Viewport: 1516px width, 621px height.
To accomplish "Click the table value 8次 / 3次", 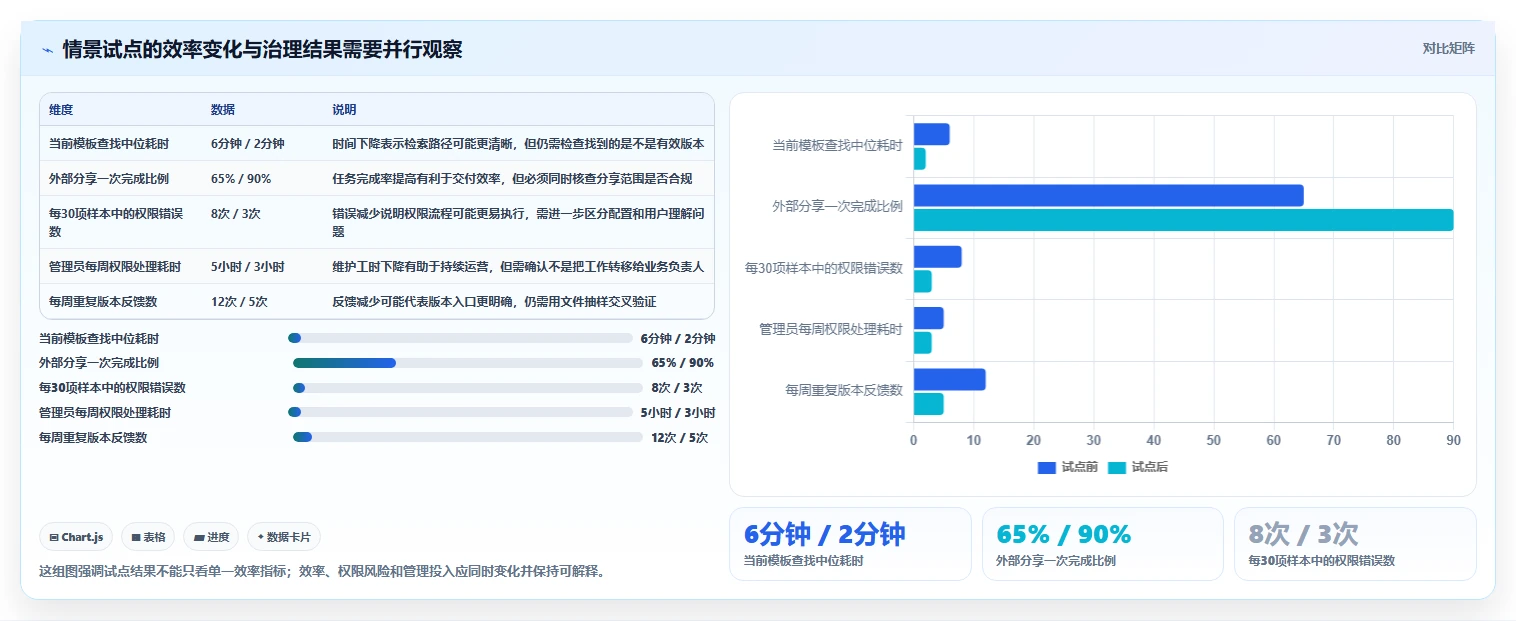I will pos(236,214).
